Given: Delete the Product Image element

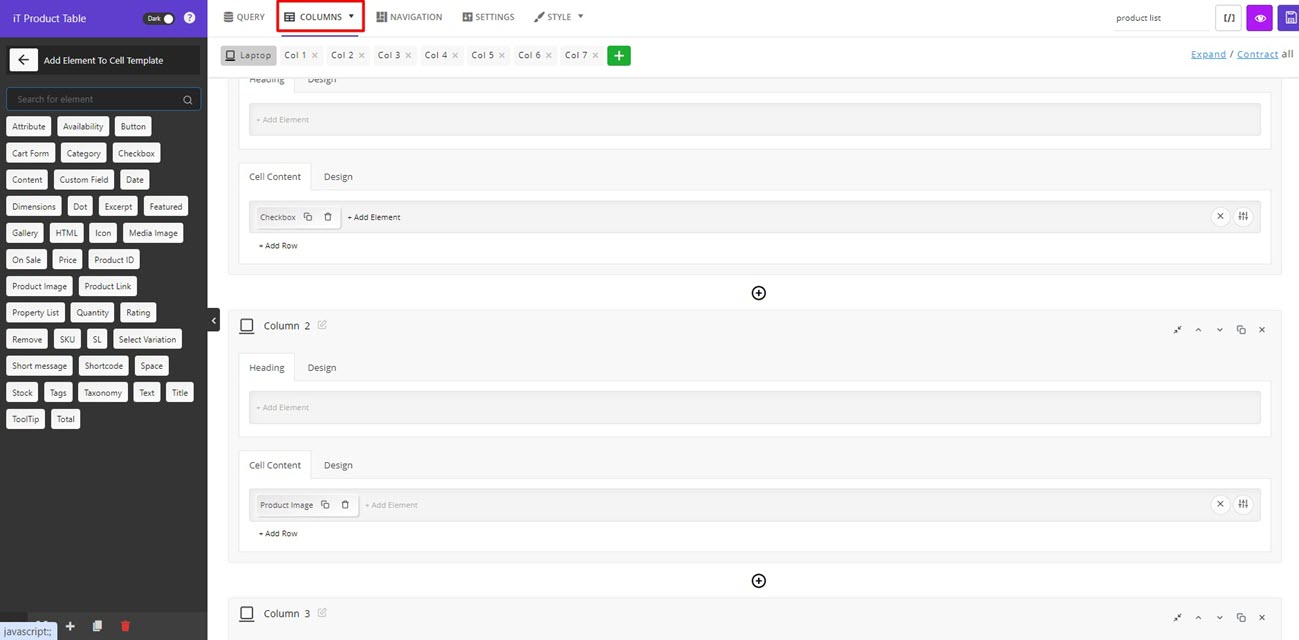Looking at the screenshot, I should click(x=345, y=505).
